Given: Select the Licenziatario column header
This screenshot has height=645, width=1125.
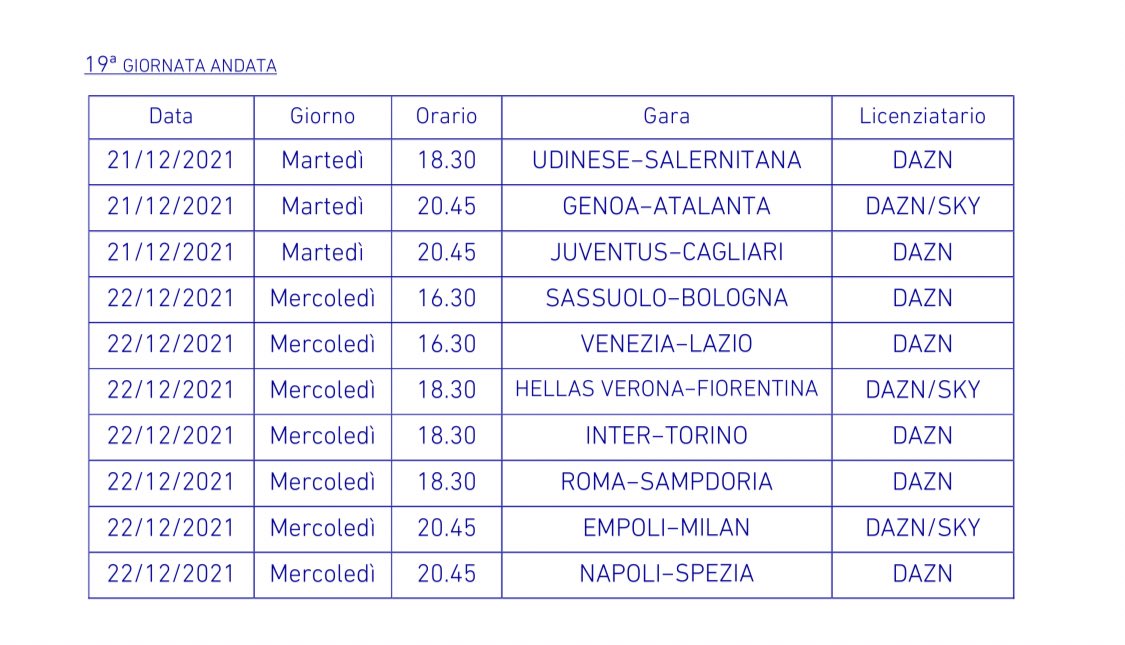Looking at the screenshot, I should (x=922, y=116).
